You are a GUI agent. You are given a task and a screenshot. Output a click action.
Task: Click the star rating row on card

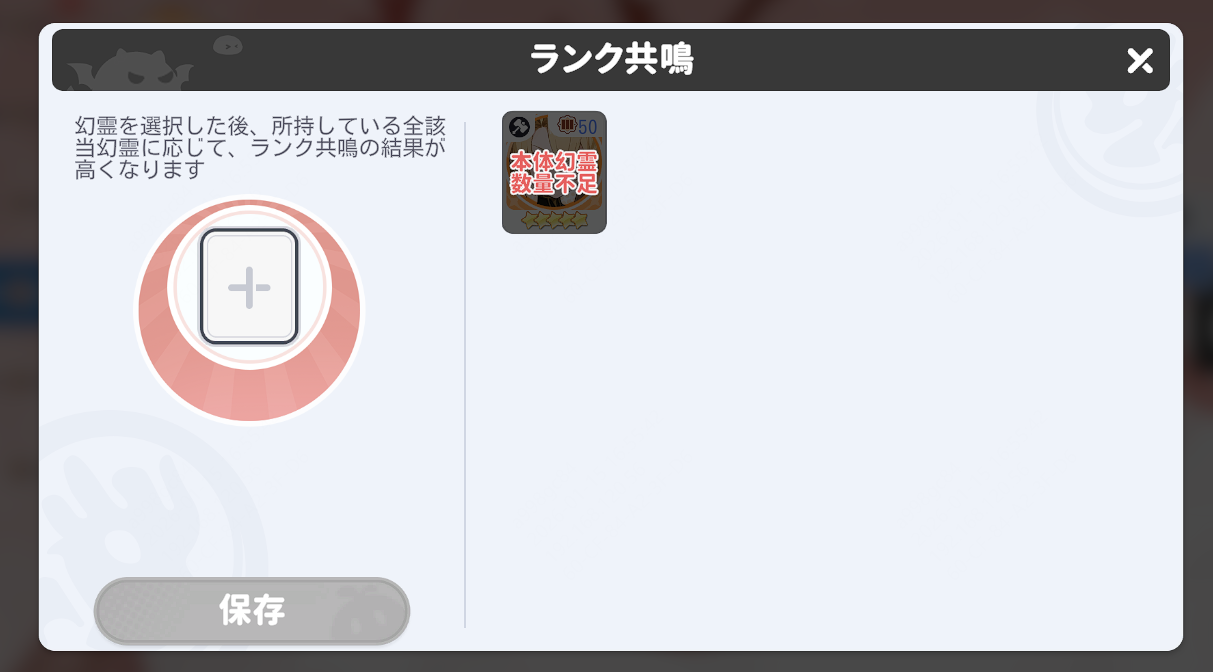point(554,220)
